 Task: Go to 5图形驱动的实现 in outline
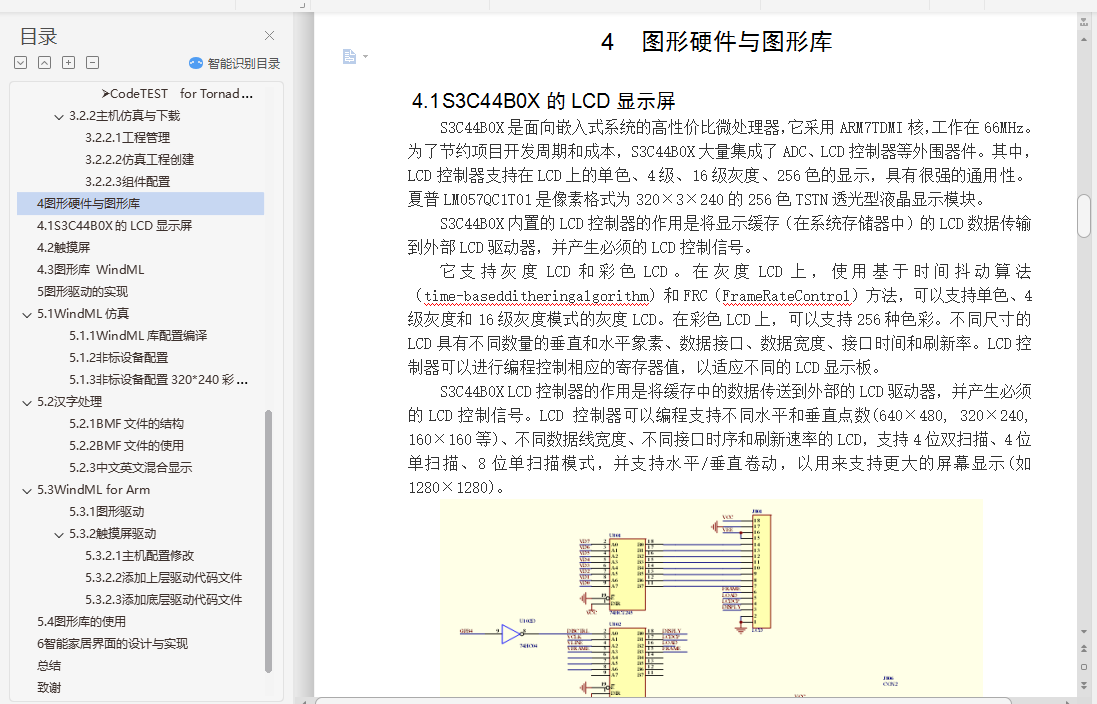83,292
